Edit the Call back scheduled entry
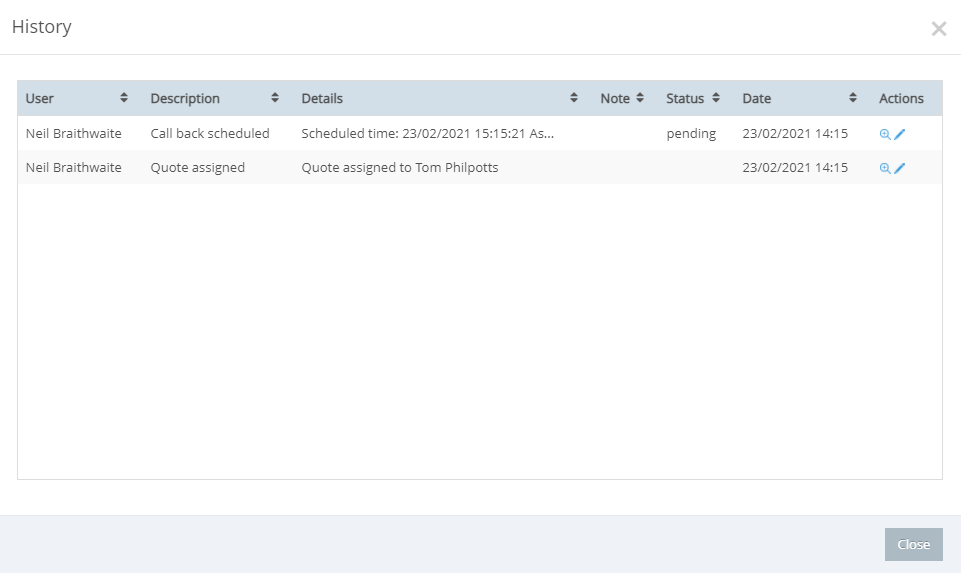 click(x=899, y=134)
